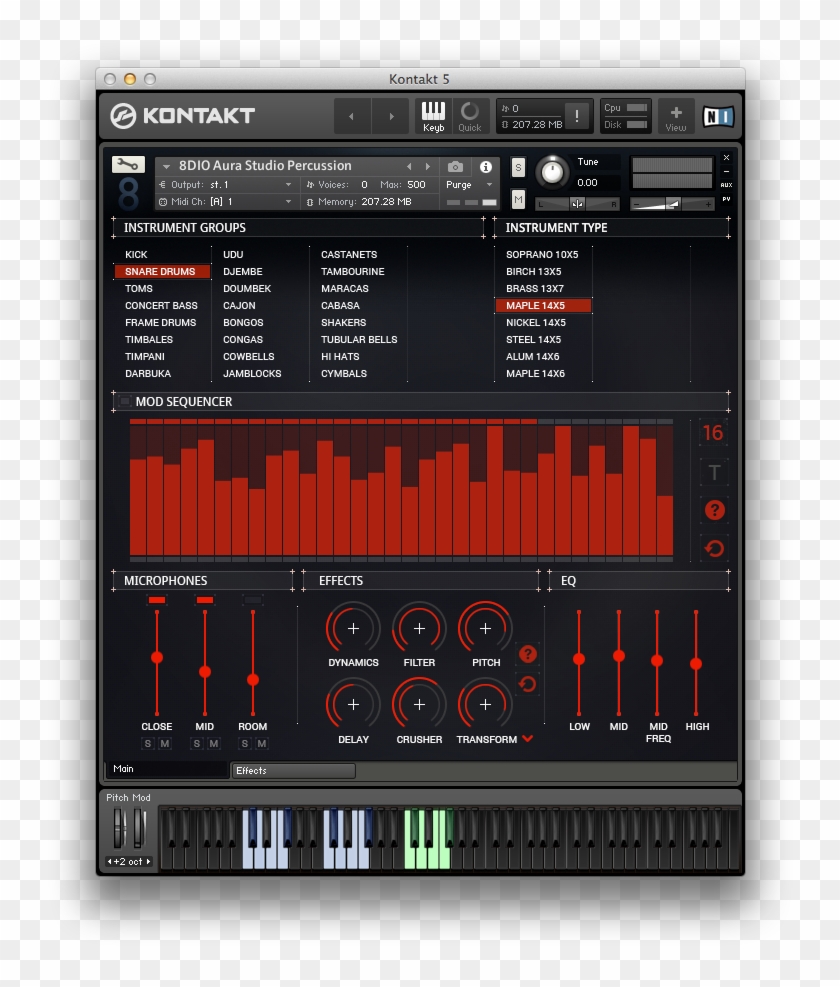Click the 16 step count in Mod Sequencer

click(713, 433)
